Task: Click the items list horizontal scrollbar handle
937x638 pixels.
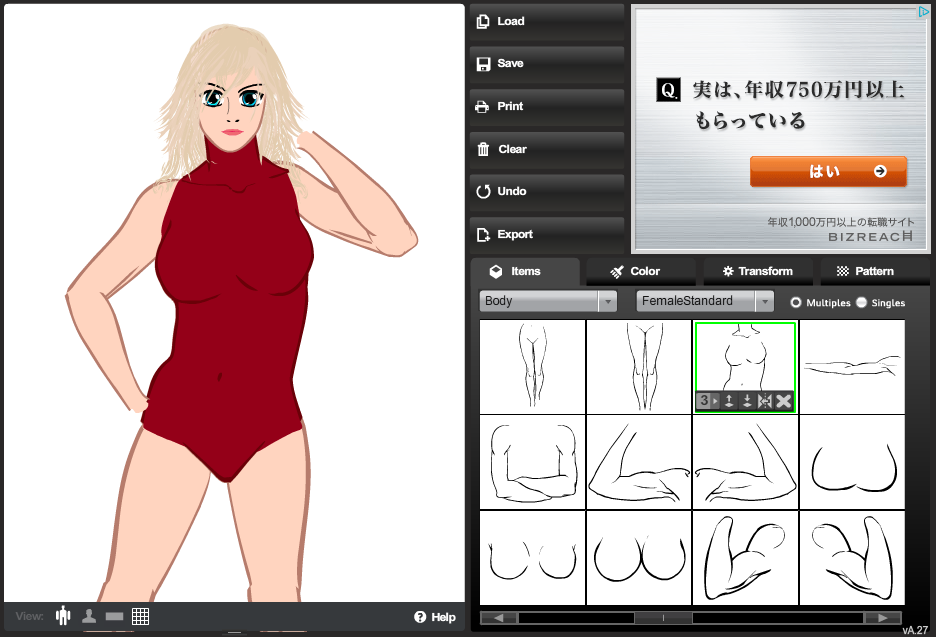Action: click(662, 618)
